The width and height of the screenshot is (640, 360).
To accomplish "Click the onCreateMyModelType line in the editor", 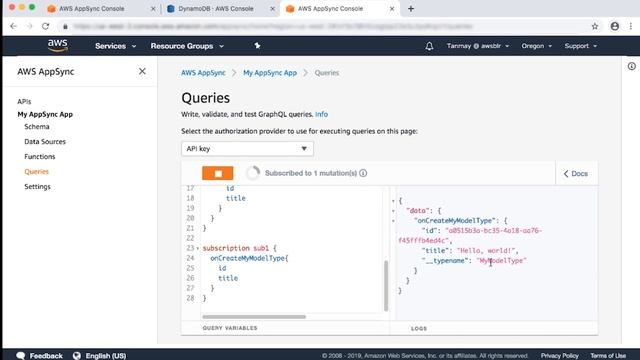I will tap(249, 258).
